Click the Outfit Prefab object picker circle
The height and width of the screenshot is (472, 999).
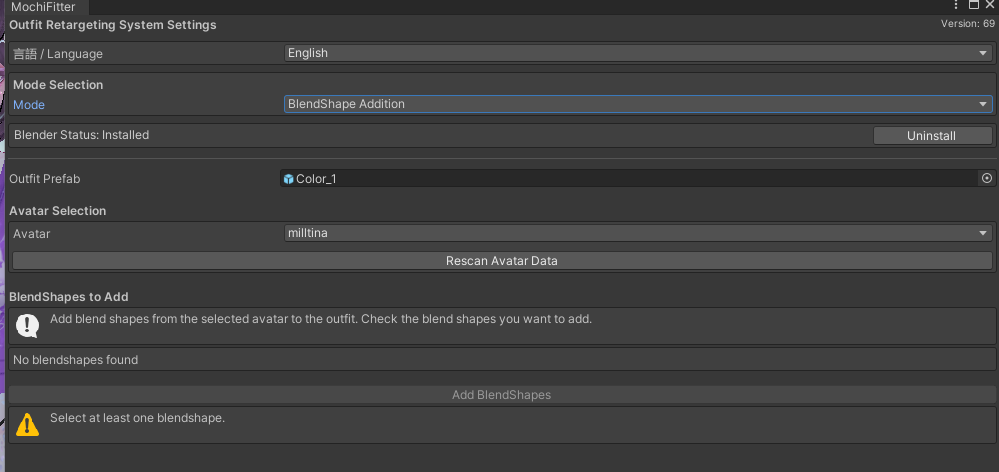(987, 178)
